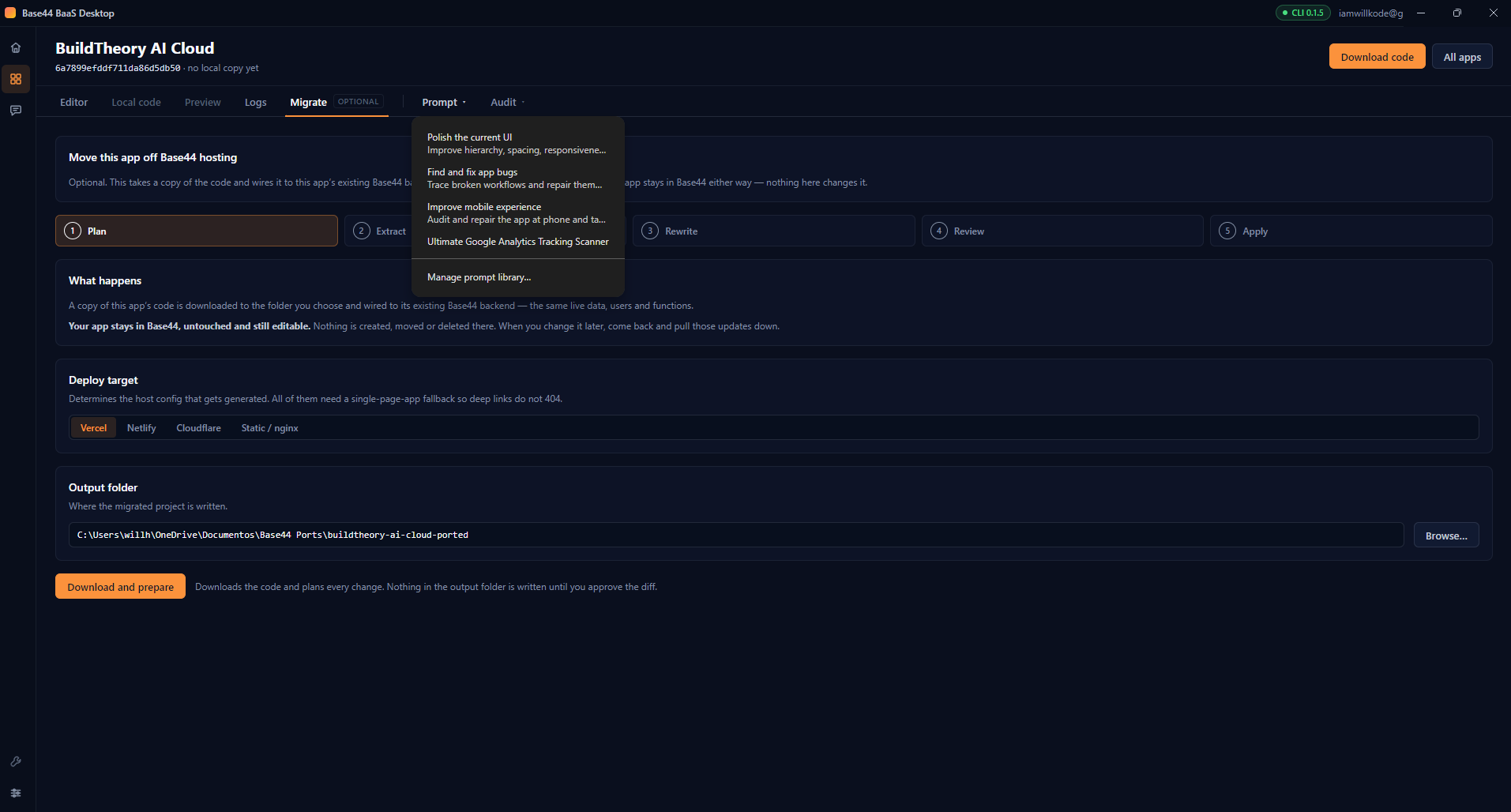Select the Vercel deploy target

click(x=93, y=428)
